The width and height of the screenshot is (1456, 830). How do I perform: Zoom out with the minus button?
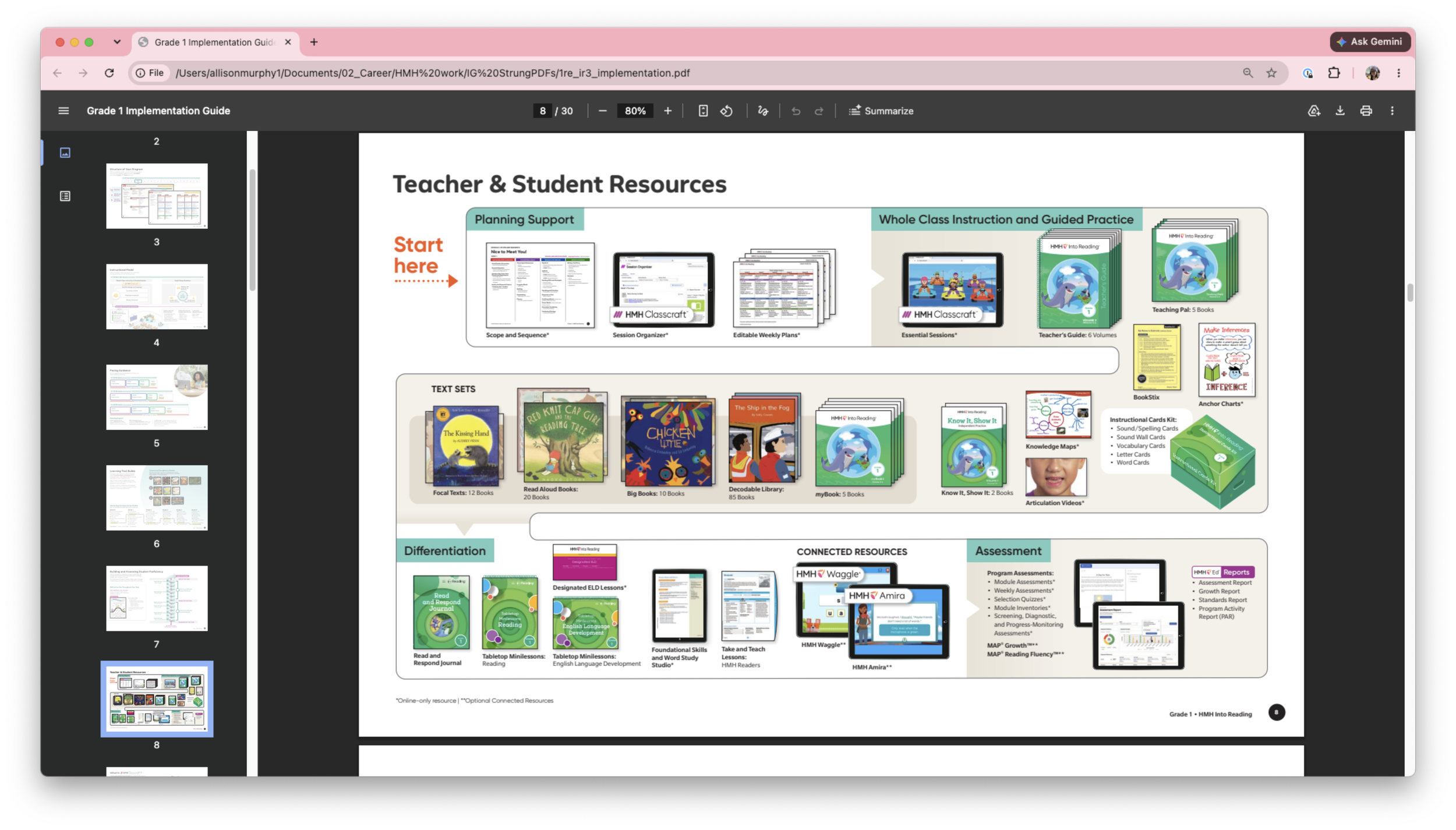603,111
